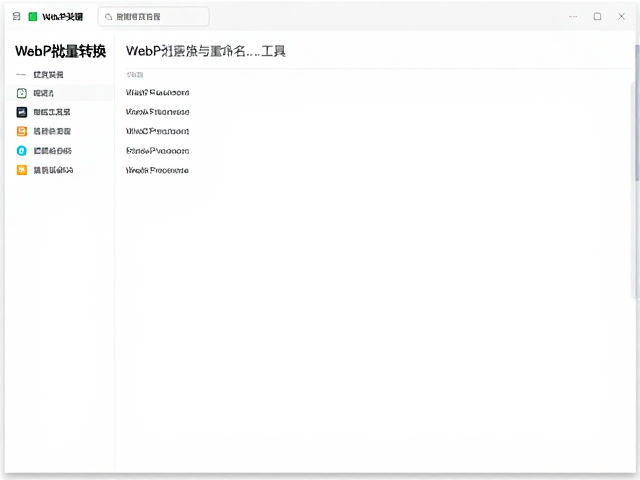Open the sidebar item with yellow picture icon
Viewport: 640px width, 480px height.
pos(60,170)
